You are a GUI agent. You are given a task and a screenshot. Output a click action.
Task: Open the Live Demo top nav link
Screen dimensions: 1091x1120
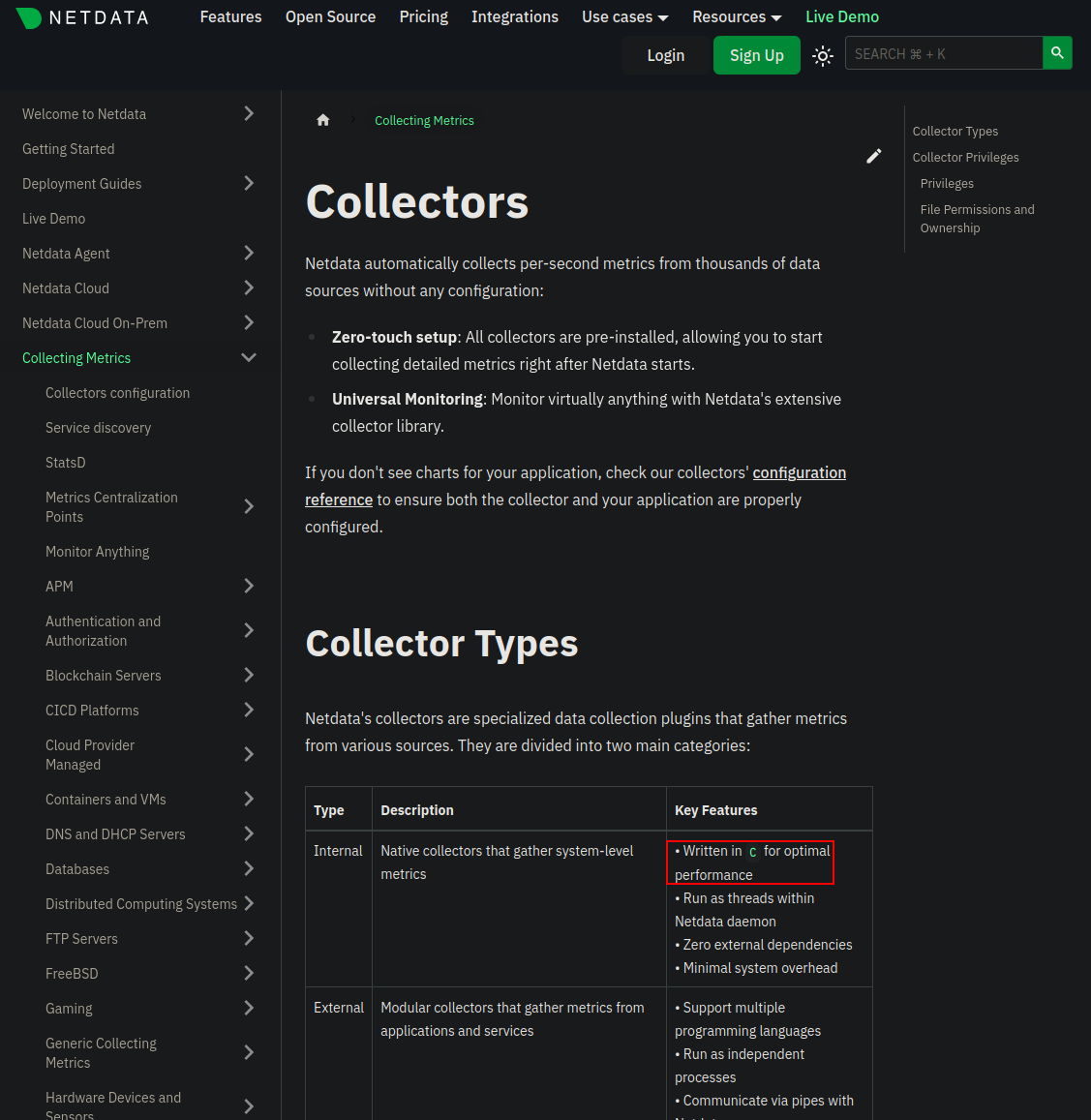841,17
